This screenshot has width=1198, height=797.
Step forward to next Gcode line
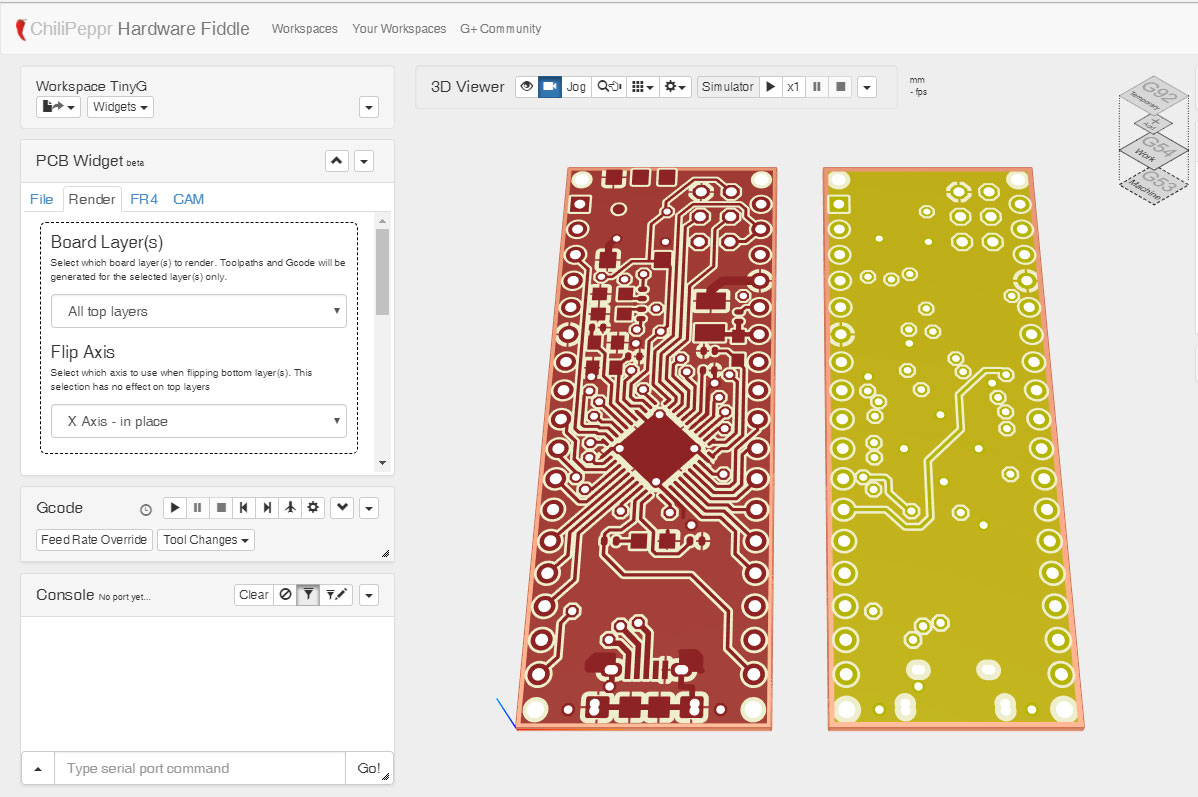coord(267,507)
